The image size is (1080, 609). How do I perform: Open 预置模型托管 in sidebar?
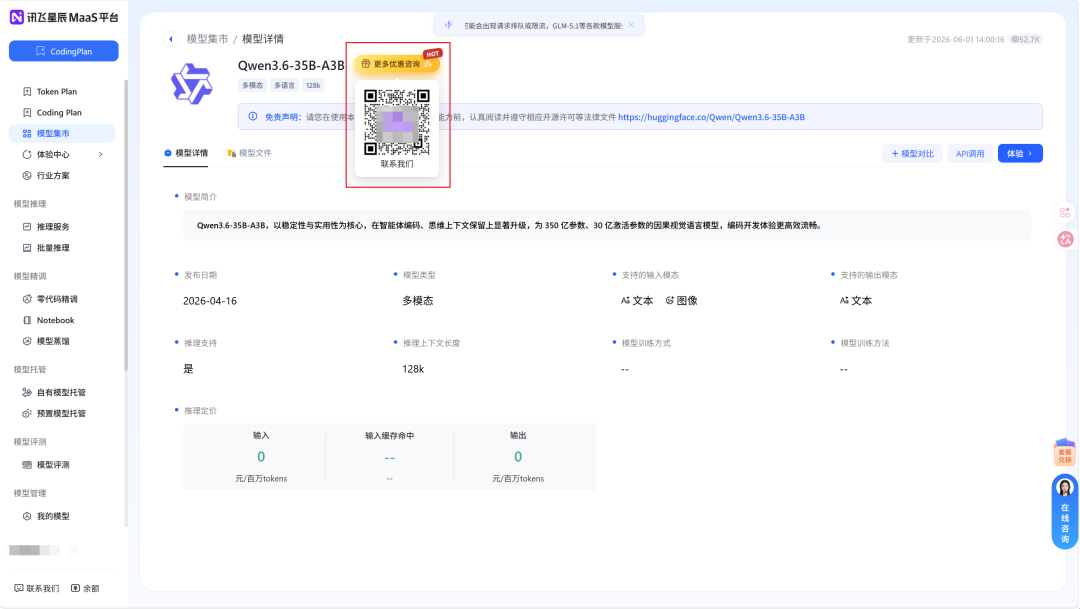point(61,413)
